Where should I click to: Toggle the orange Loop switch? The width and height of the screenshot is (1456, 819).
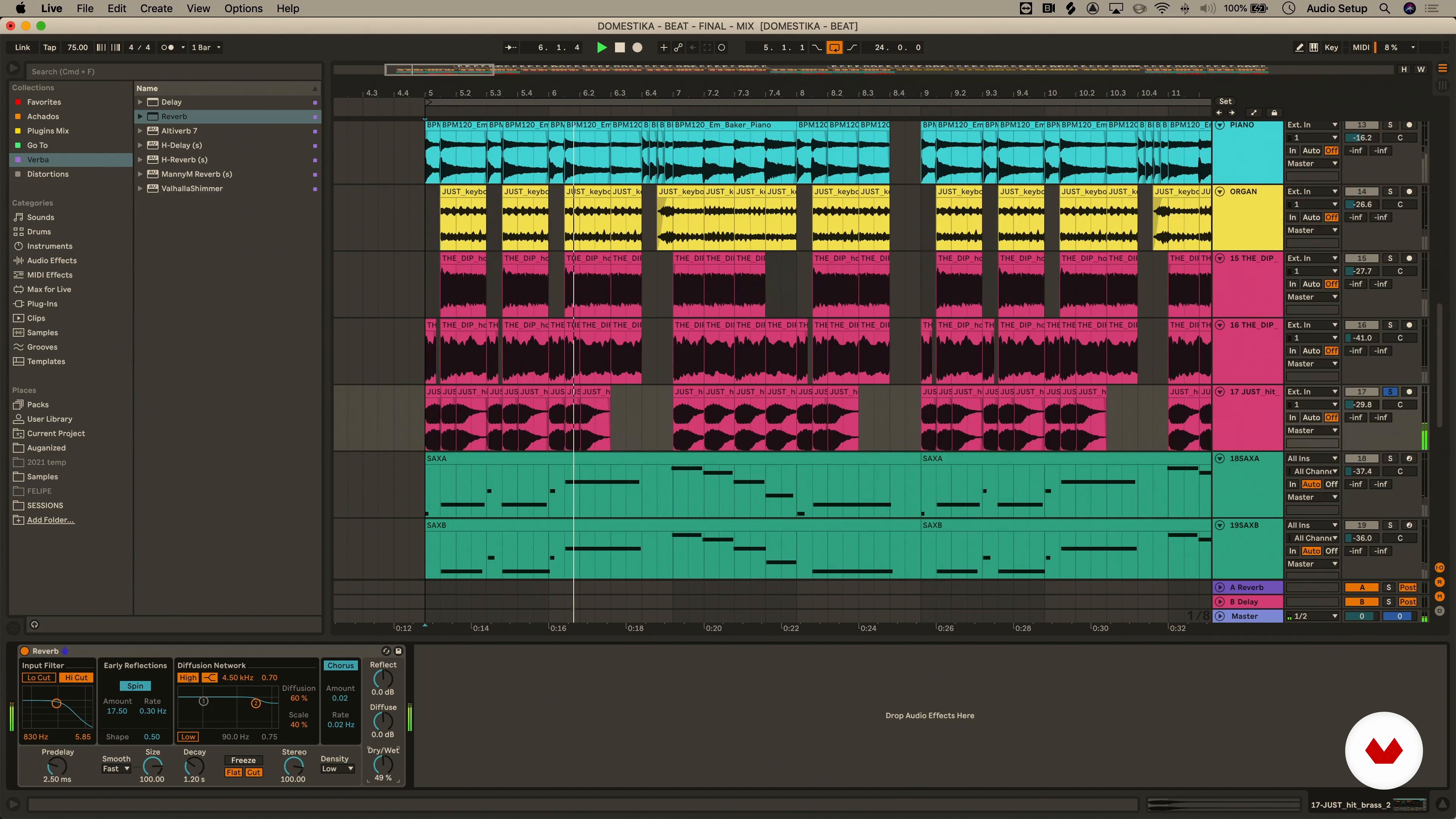(x=834, y=47)
